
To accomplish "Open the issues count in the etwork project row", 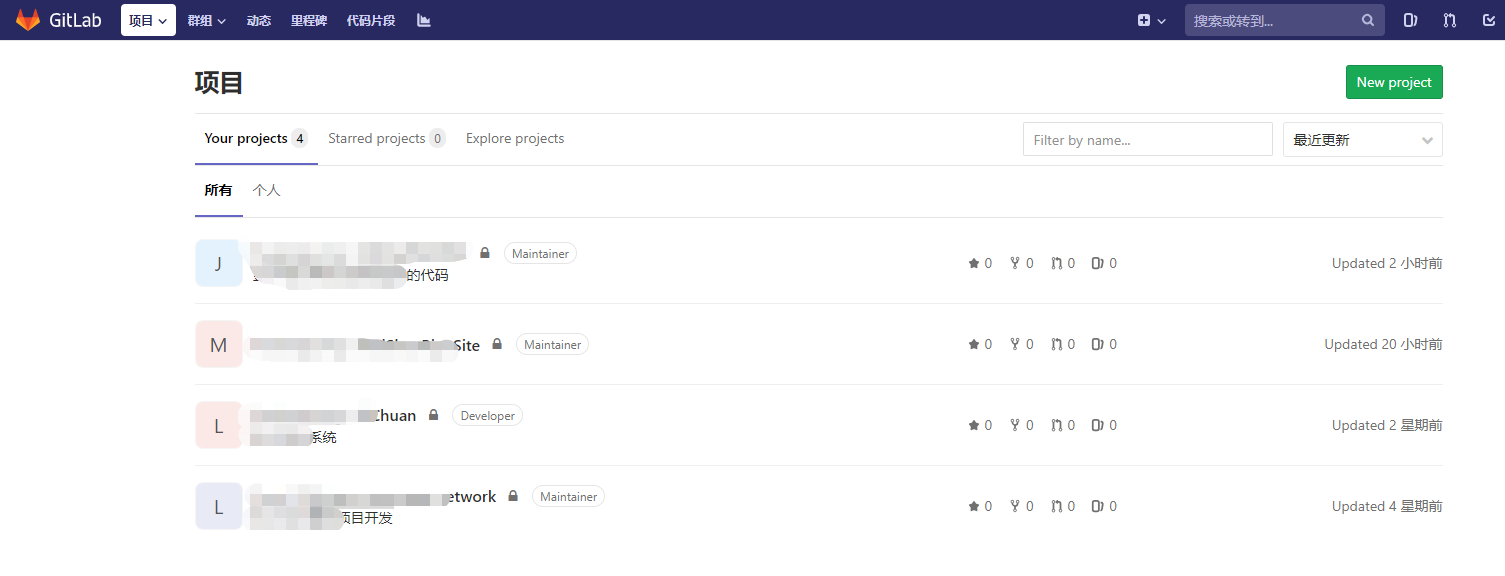I will pyautogui.click(x=1104, y=506).
